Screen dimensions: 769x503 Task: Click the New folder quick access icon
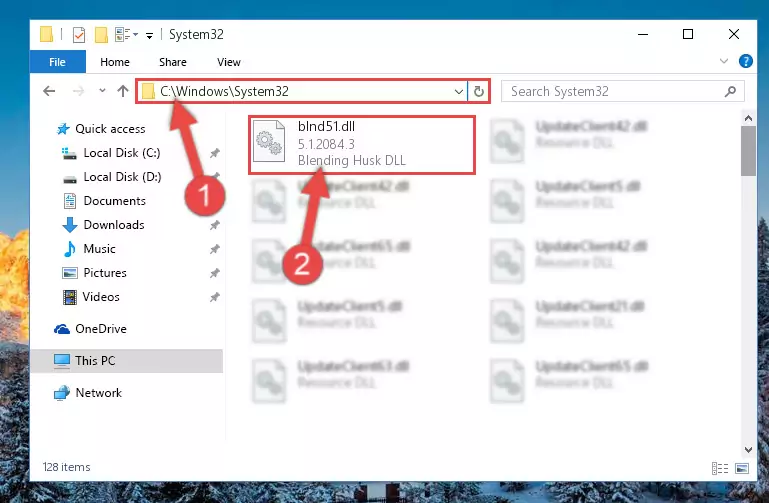tap(101, 35)
